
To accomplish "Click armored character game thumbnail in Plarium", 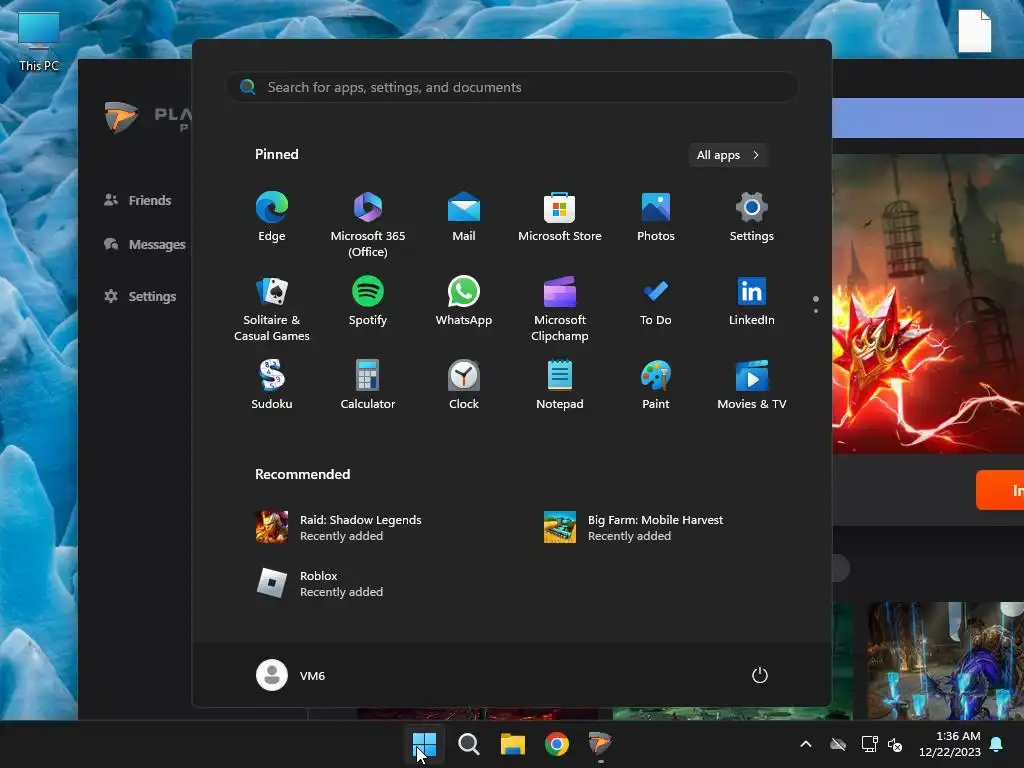I will (x=945, y=661).
